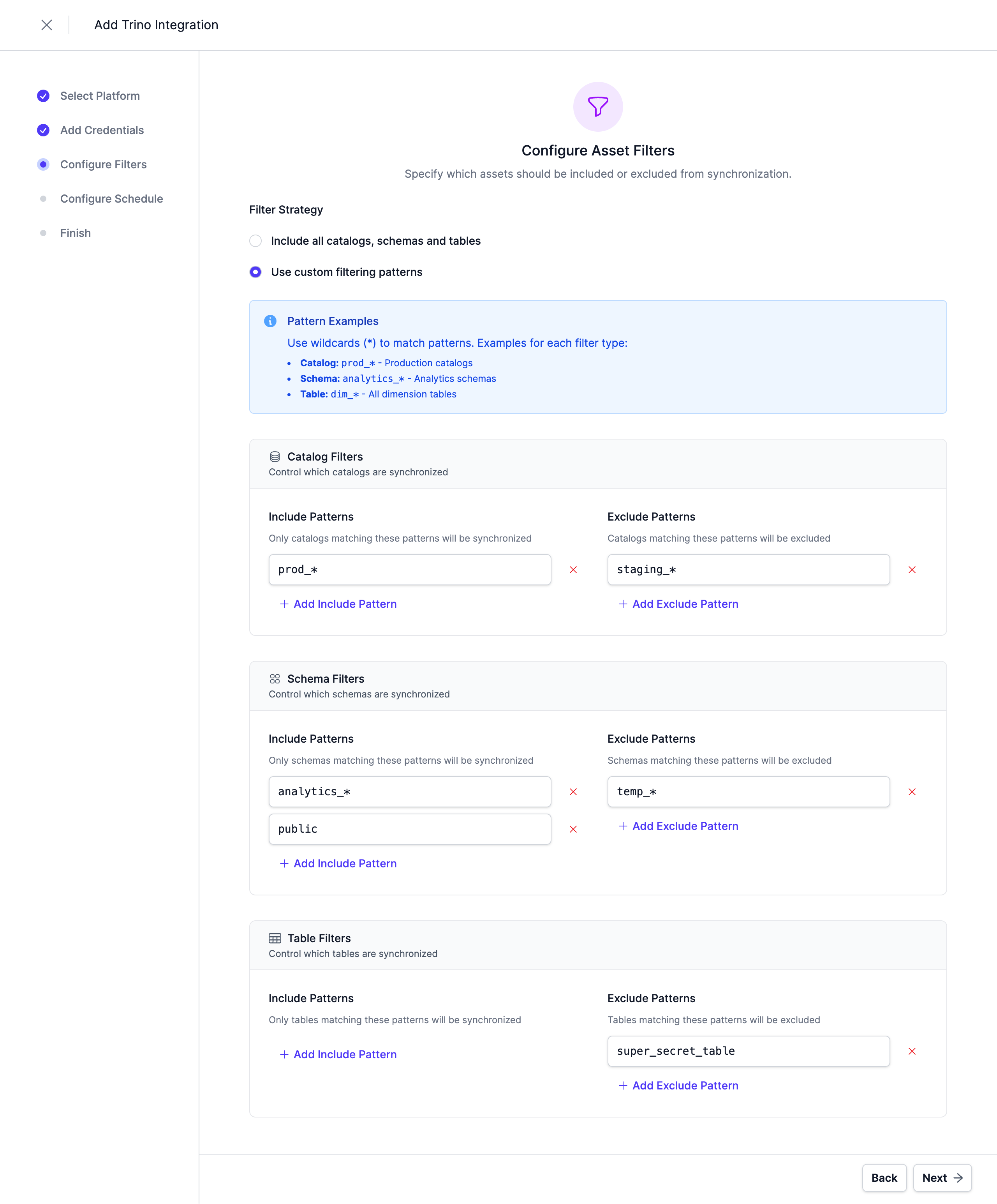This screenshot has height=1204, width=997.
Task: Jump to the Configure Schedule step
Action: point(112,199)
